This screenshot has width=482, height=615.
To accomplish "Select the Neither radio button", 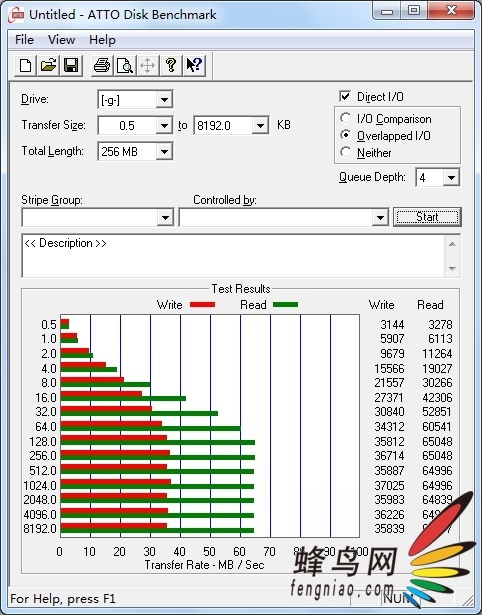I will (x=346, y=152).
